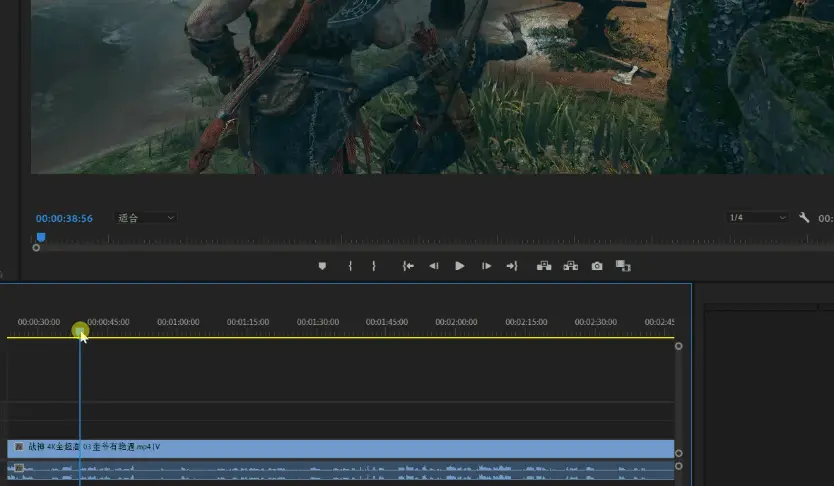The image size is (834, 486).
Task: Click the fx badge on the audio clip
Action: point(19,468)
